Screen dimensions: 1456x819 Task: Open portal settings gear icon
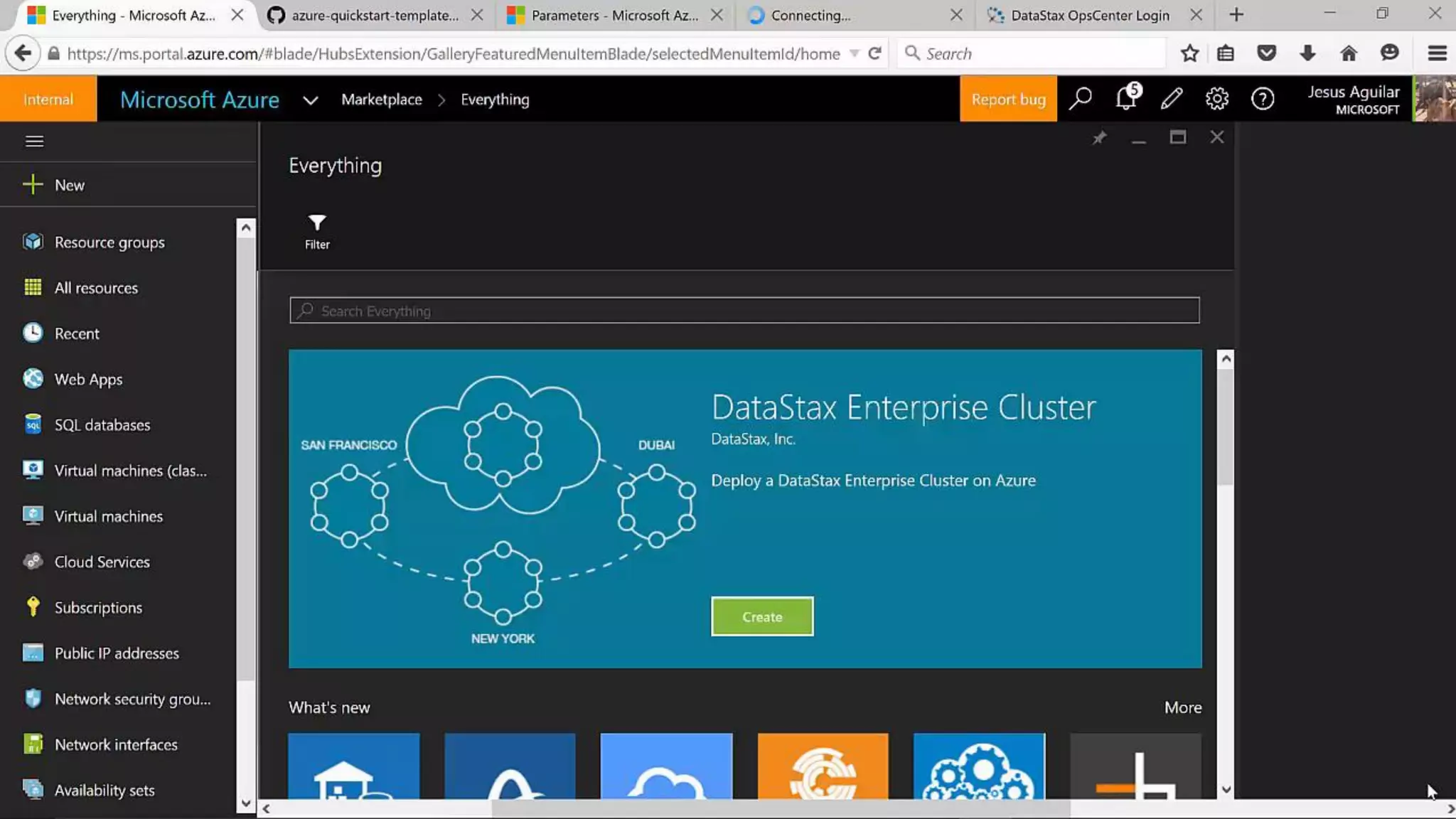(x=1217, y=98)
